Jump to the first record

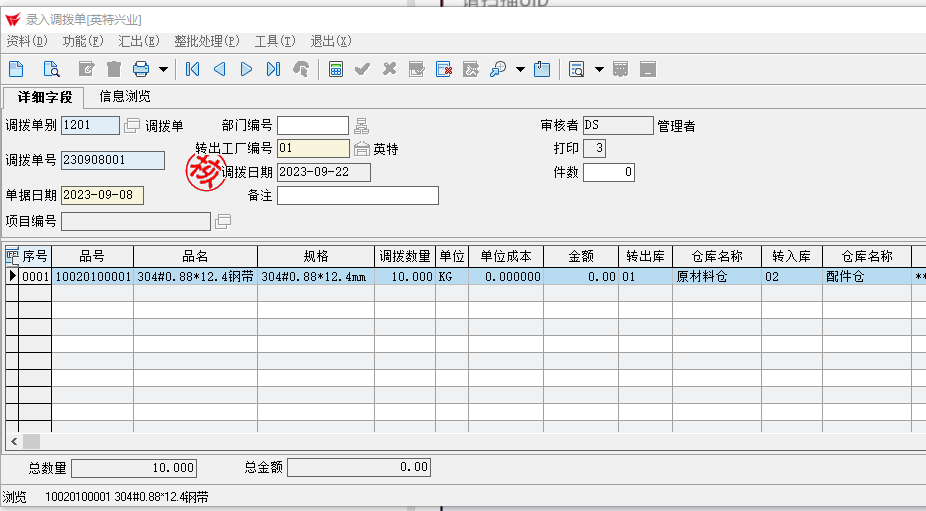(x=192, y=69)
